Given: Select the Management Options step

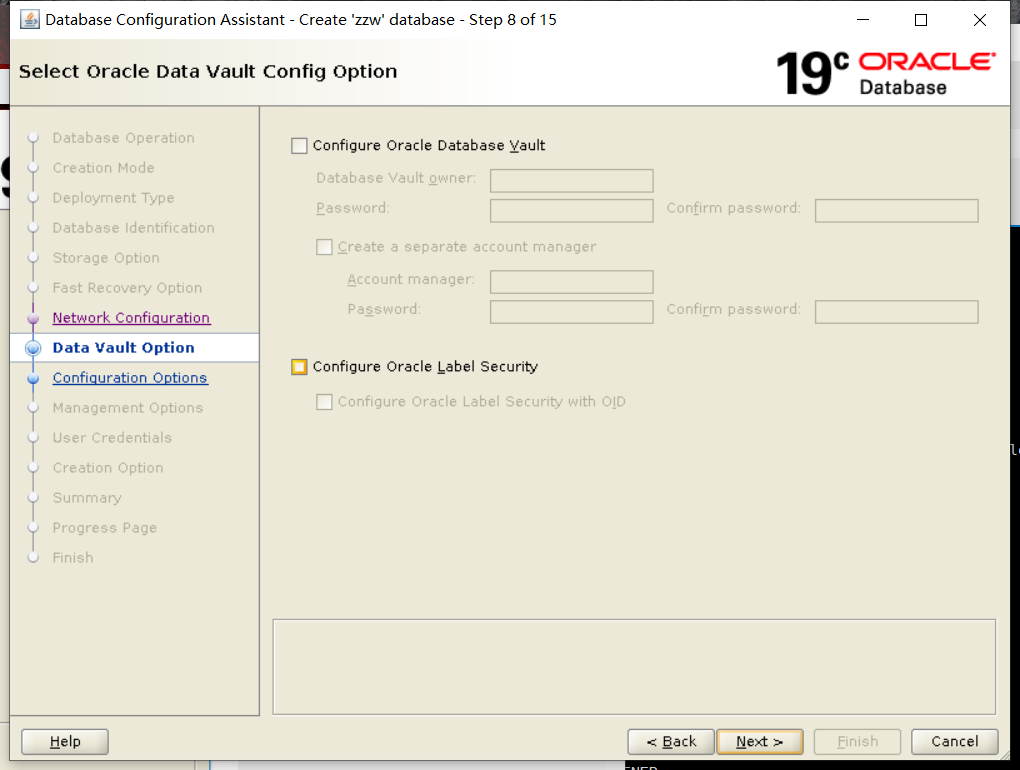Looking at the screenshot, I should coord(128,407).
